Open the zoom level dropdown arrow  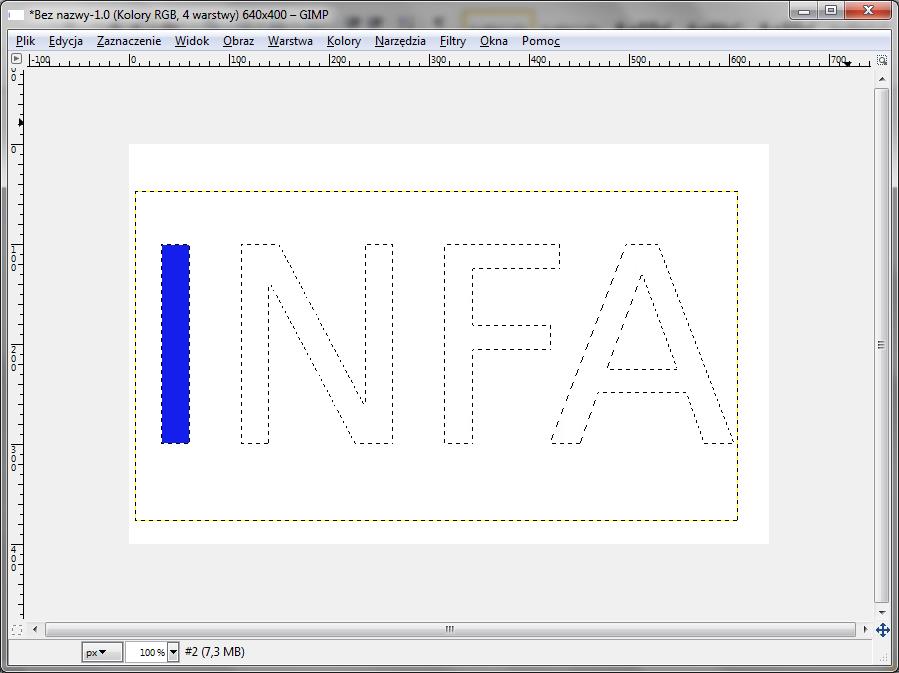tap(173, 652)
